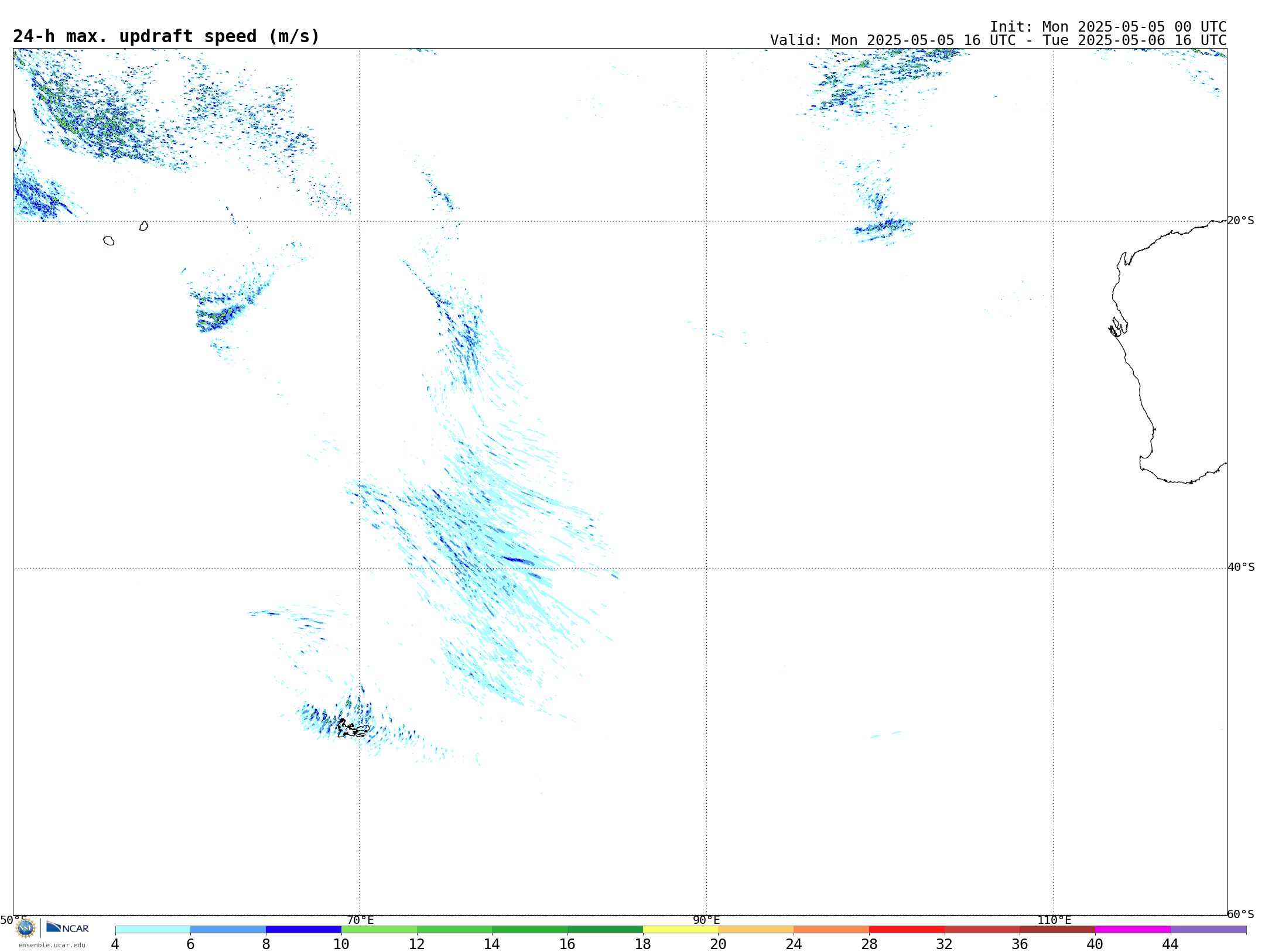
Task: Click the colorbar tick label "14"
Action: [x=492, y=944]
